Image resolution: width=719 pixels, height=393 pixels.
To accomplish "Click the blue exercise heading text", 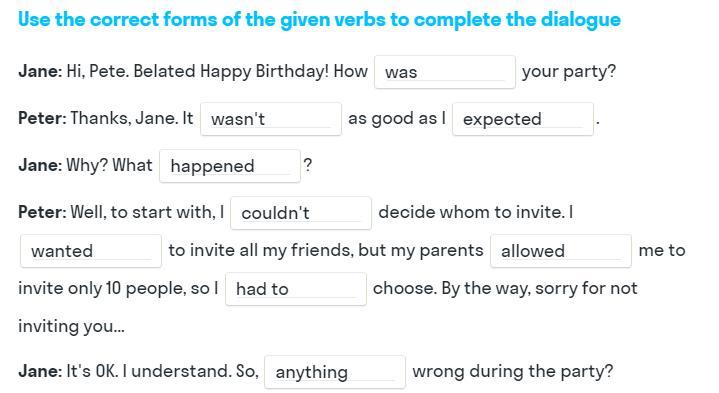I will coord(319,20).
